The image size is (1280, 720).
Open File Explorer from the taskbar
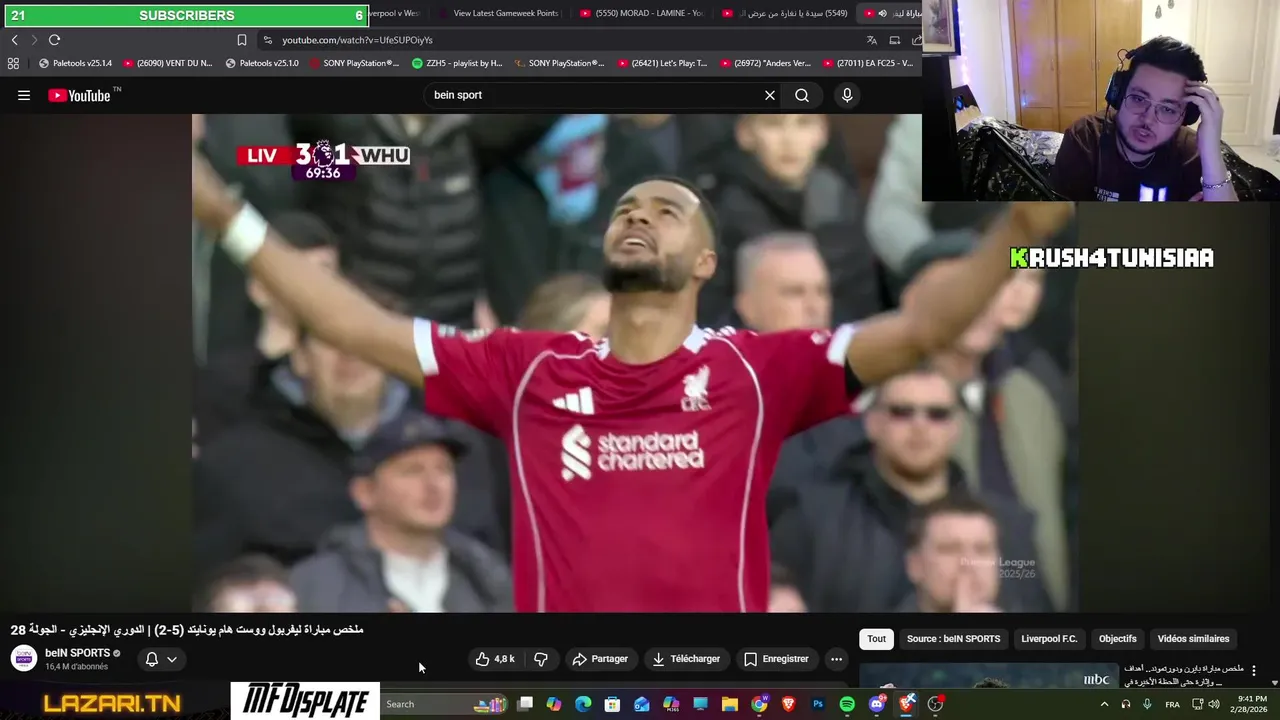click(x=730, y=704)
